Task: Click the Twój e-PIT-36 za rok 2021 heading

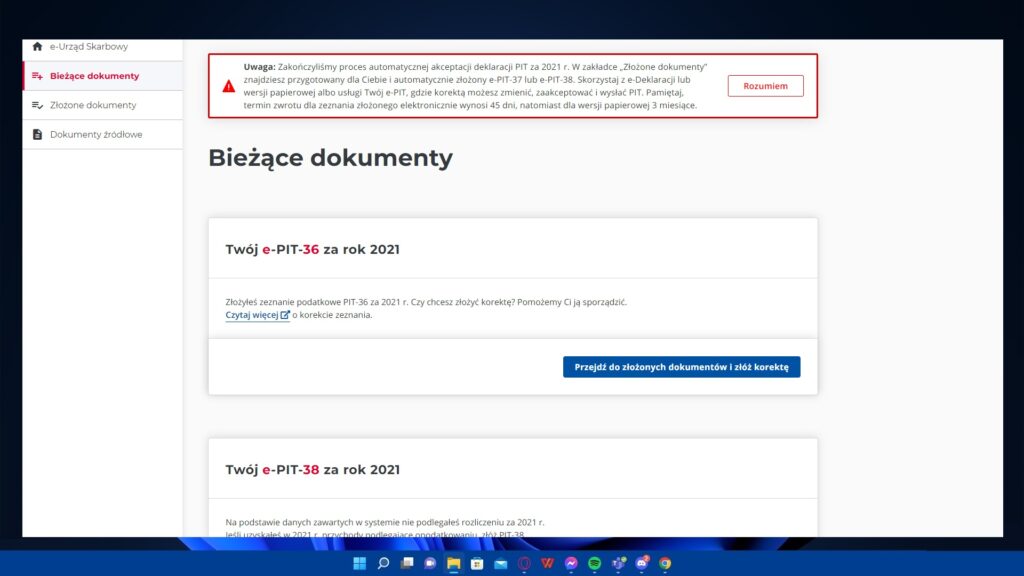Action: (x=313, y=249)
